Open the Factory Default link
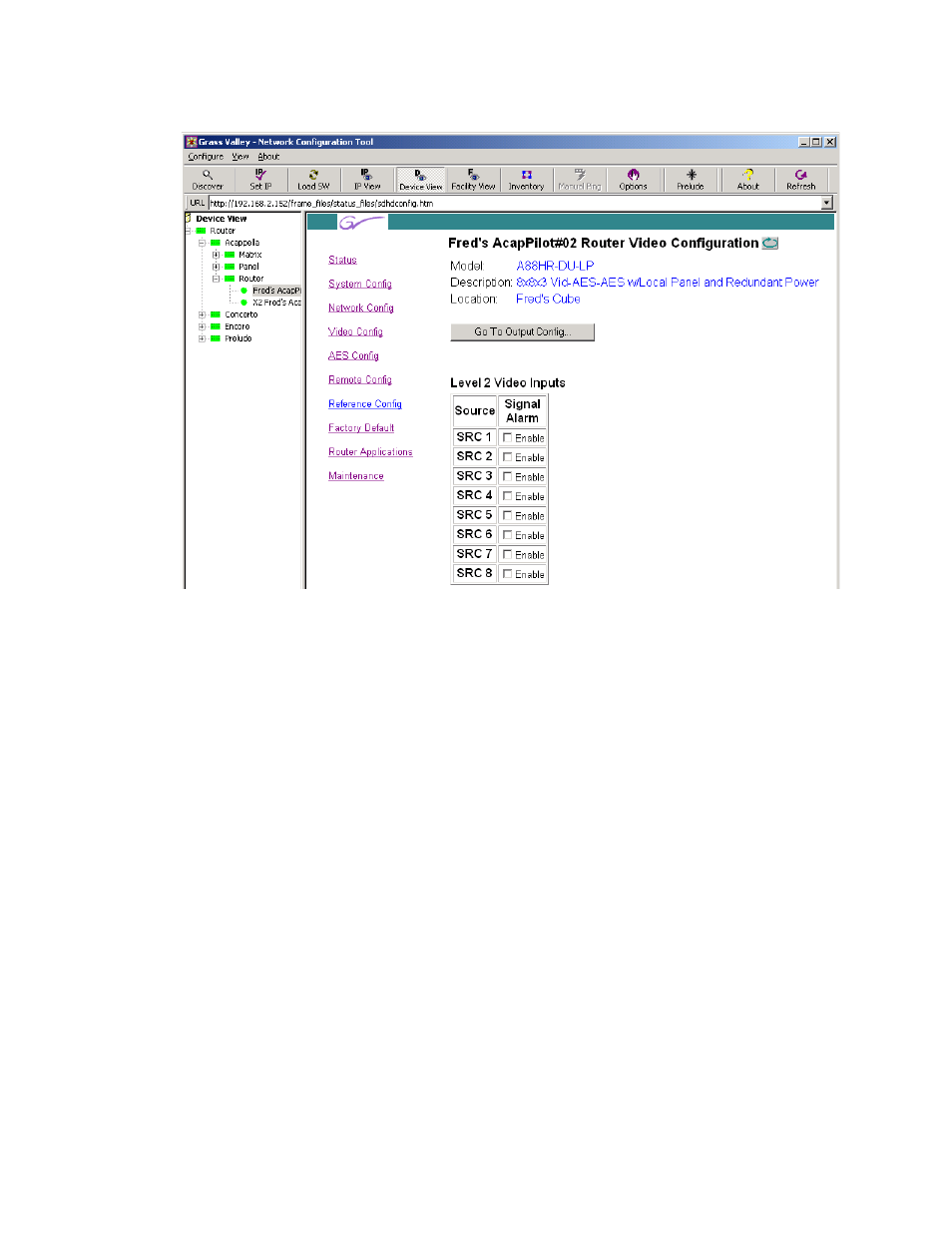952x1233 pixels. pyautogui.click(x=361, y=427)
